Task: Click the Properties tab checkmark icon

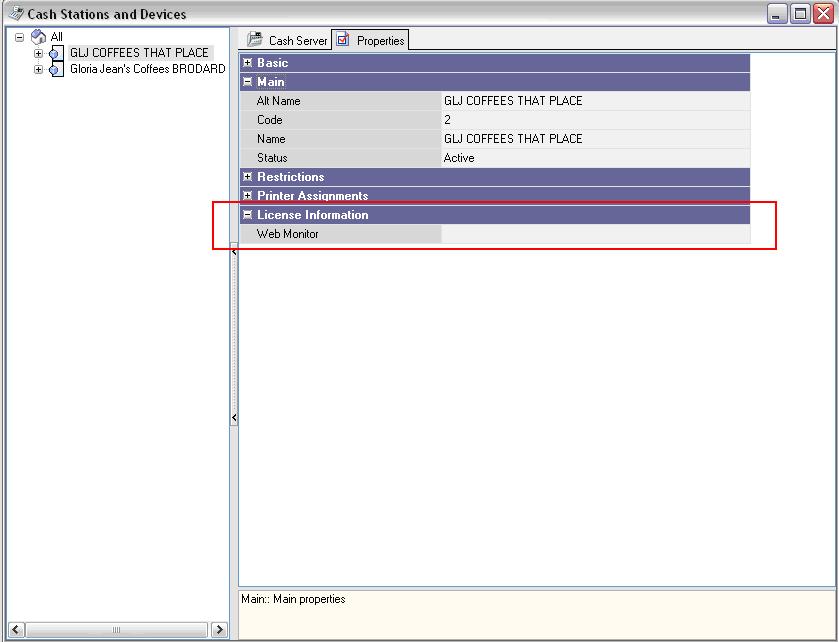Action: point(343,39)
